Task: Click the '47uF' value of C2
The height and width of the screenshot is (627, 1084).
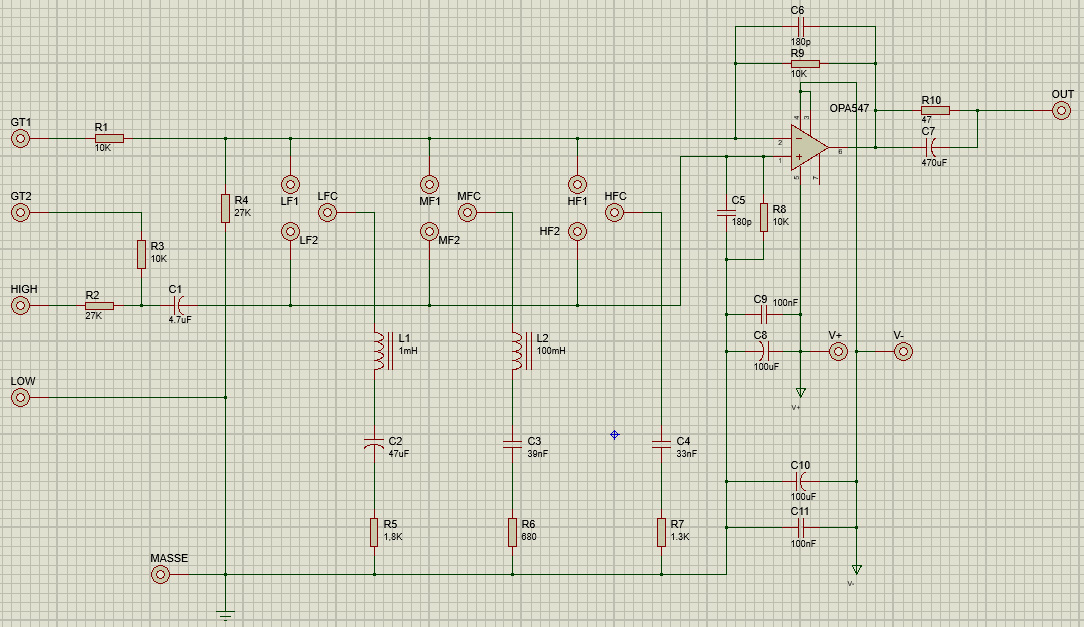Action: coord(399,453)
